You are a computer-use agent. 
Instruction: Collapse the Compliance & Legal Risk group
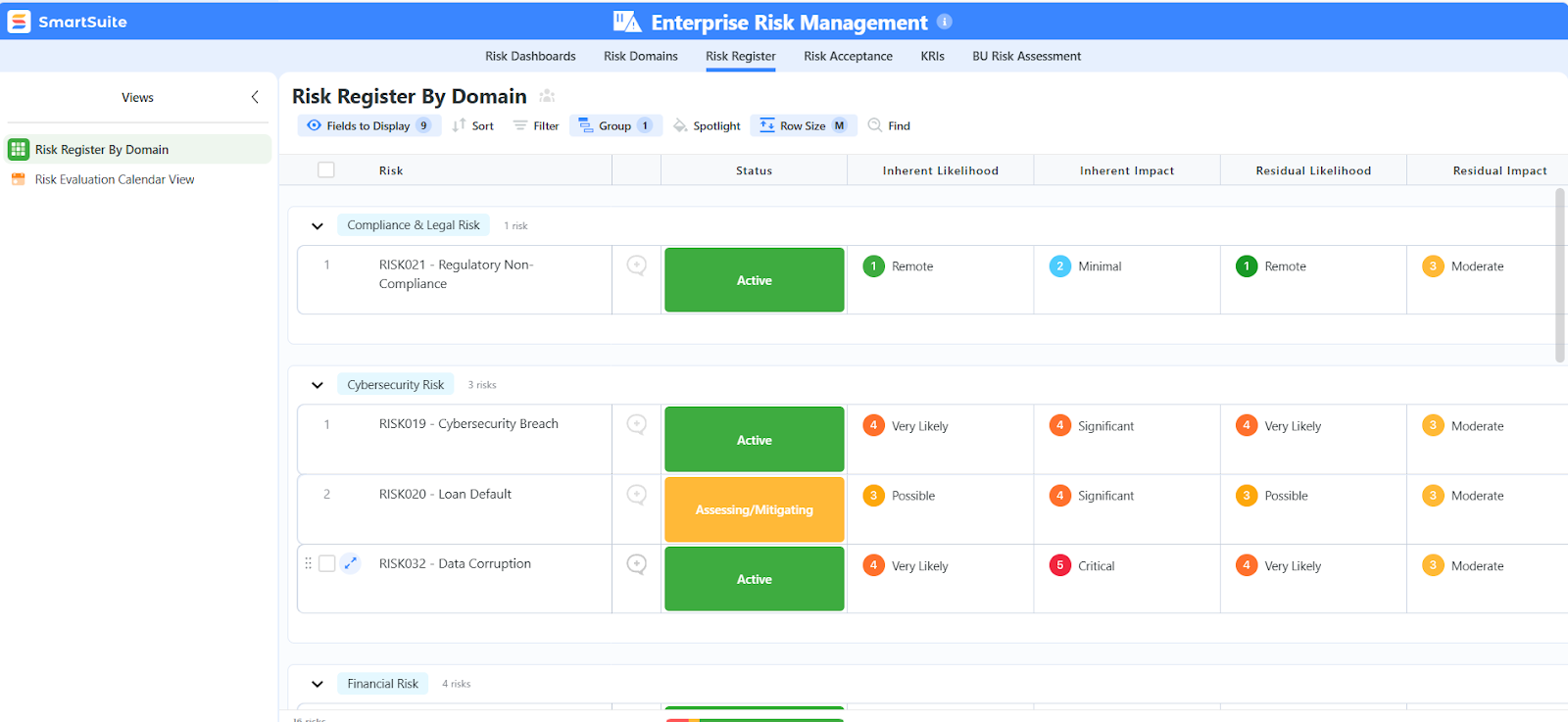318,225
